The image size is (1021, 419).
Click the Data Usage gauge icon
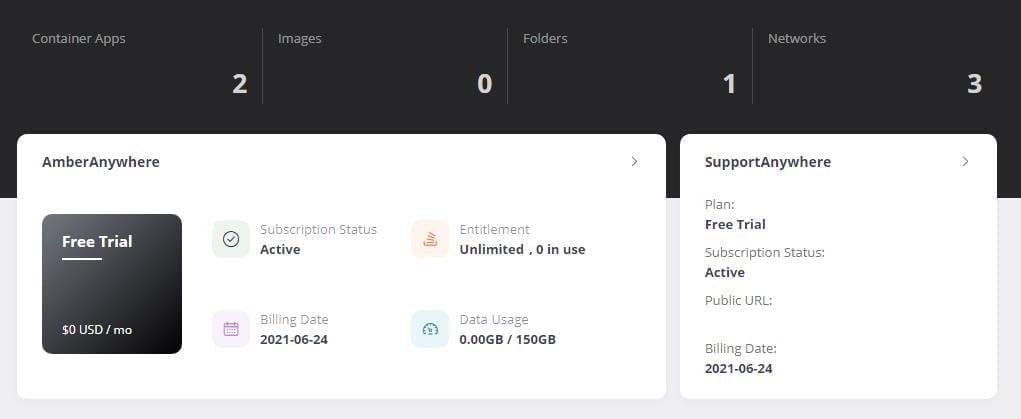tap(430, 329)
